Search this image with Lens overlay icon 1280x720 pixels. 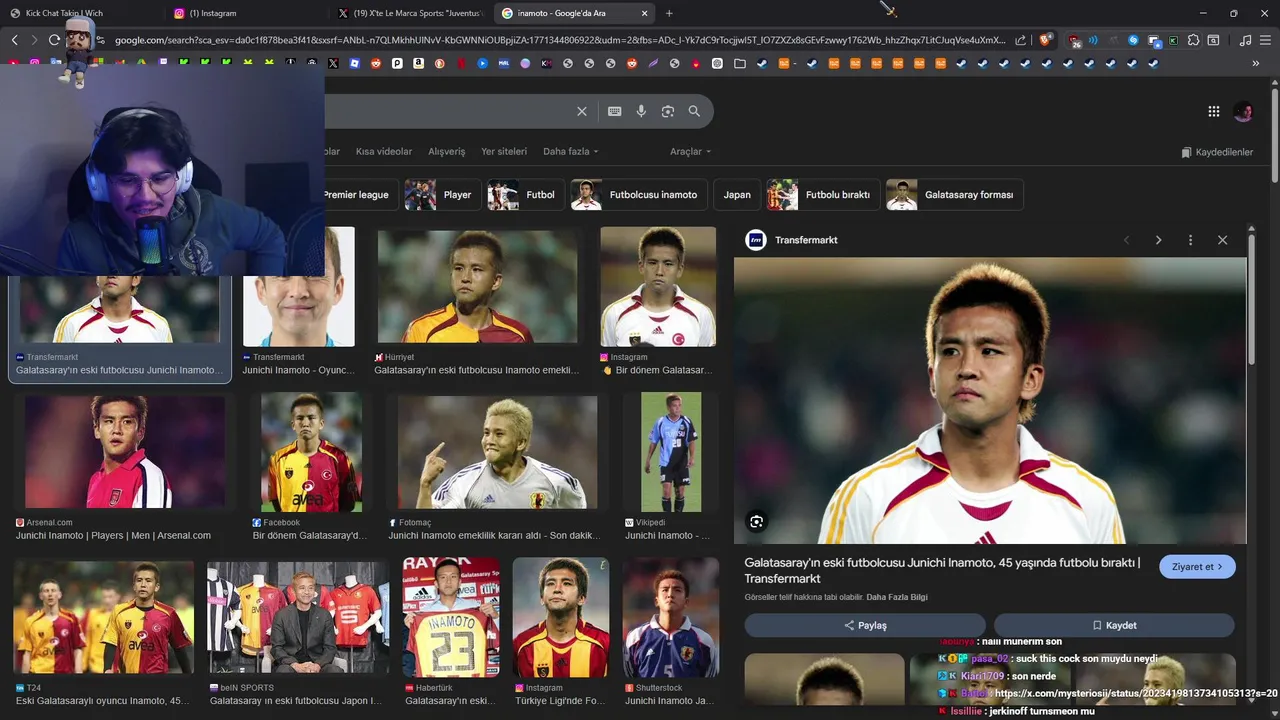(756, 521)
